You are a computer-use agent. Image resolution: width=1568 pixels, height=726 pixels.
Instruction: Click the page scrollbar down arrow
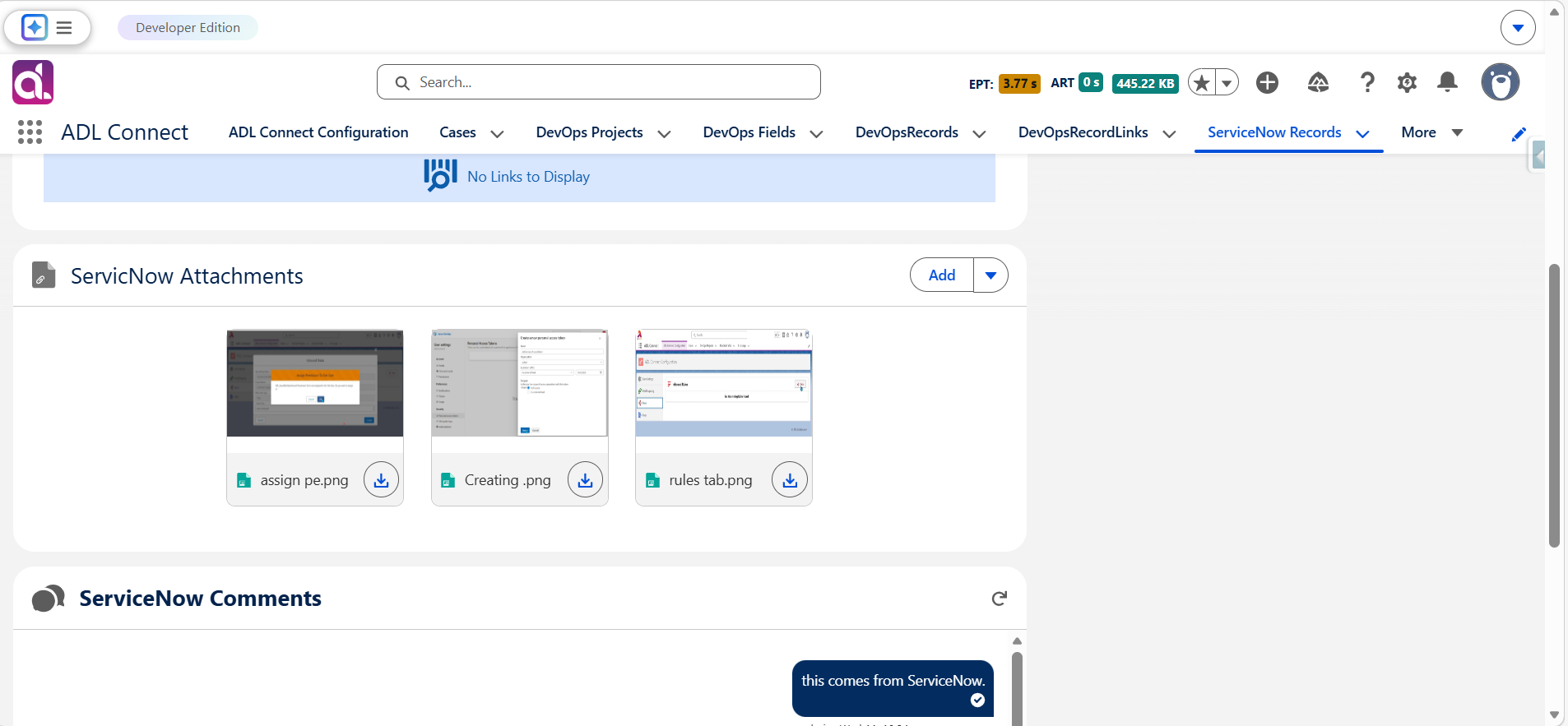tap(1554, 714)
